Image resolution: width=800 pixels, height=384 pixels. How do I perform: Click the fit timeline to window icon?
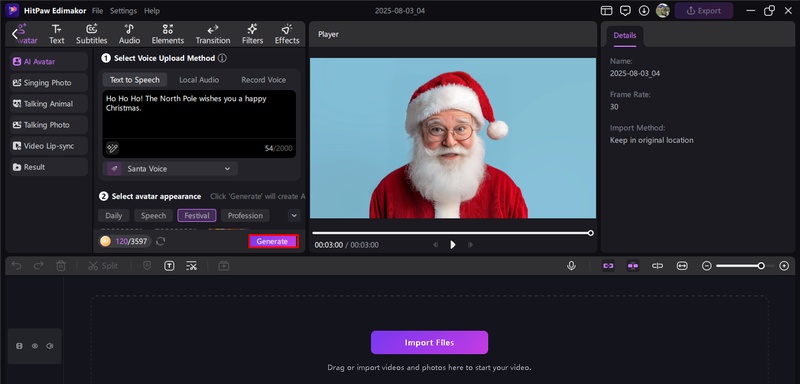[x=682, y=266]
